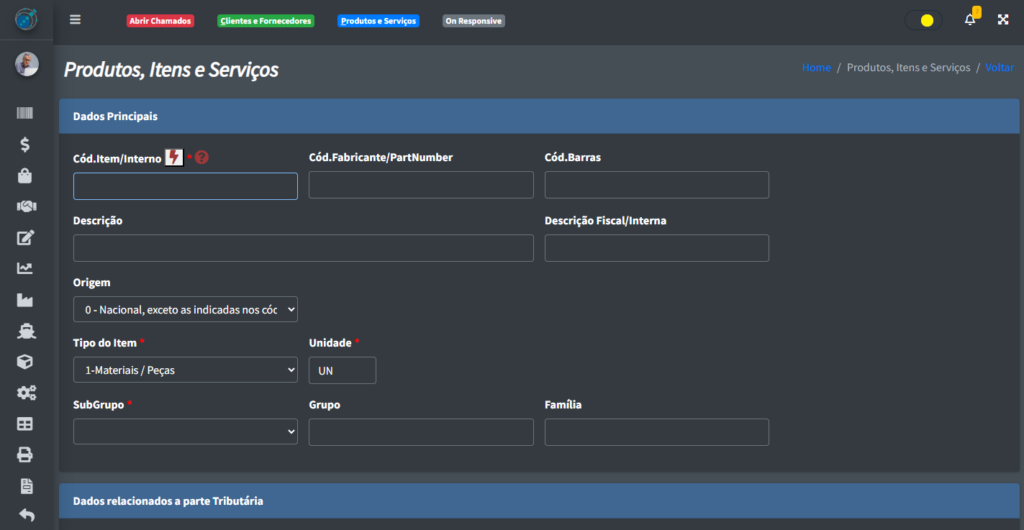This screenshot has height=530, width=1024.
Task: Click the red question mark help icon
Action: click(x=202, y=157)
